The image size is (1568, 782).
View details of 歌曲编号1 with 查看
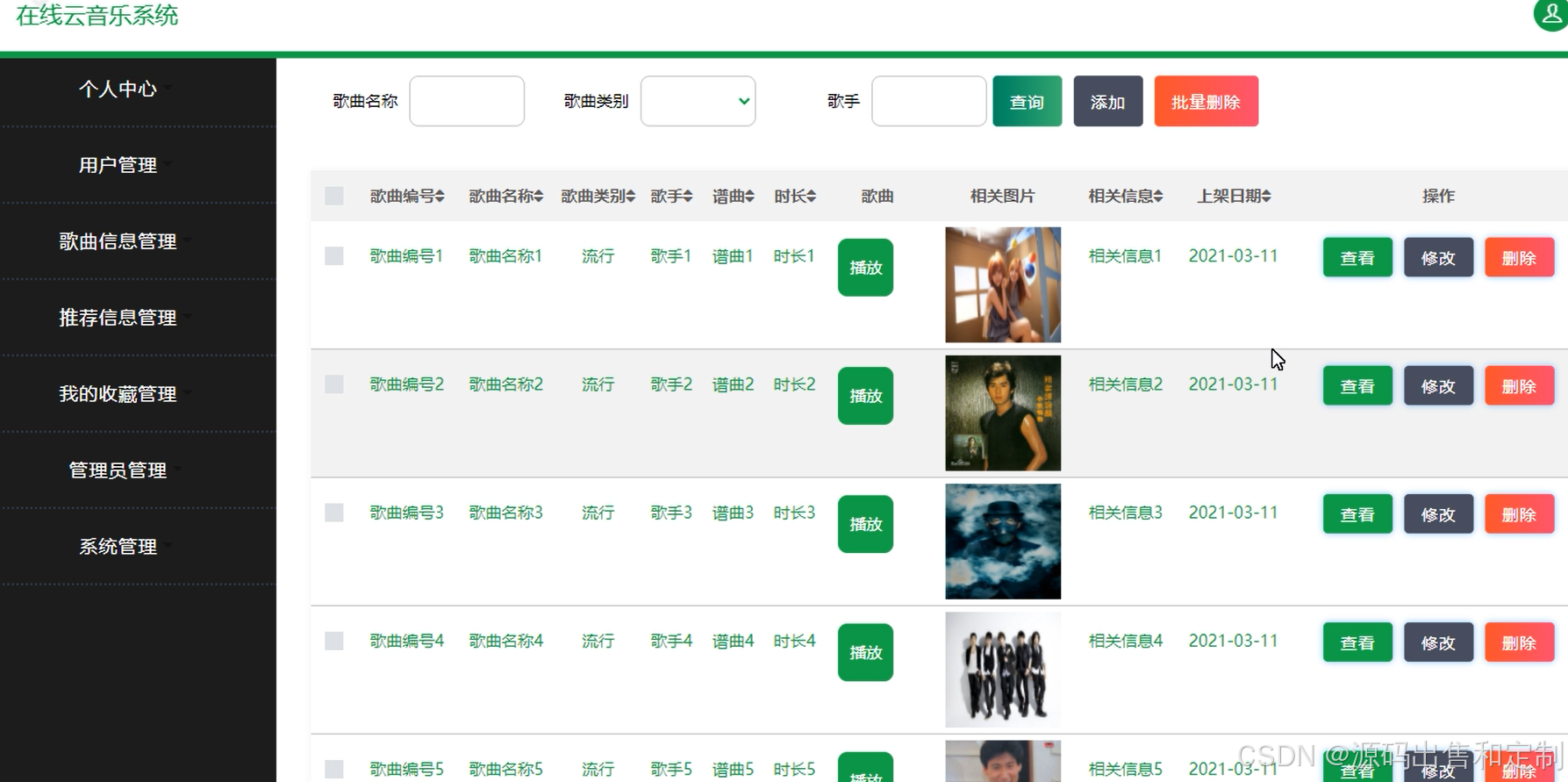(1357, 257)
